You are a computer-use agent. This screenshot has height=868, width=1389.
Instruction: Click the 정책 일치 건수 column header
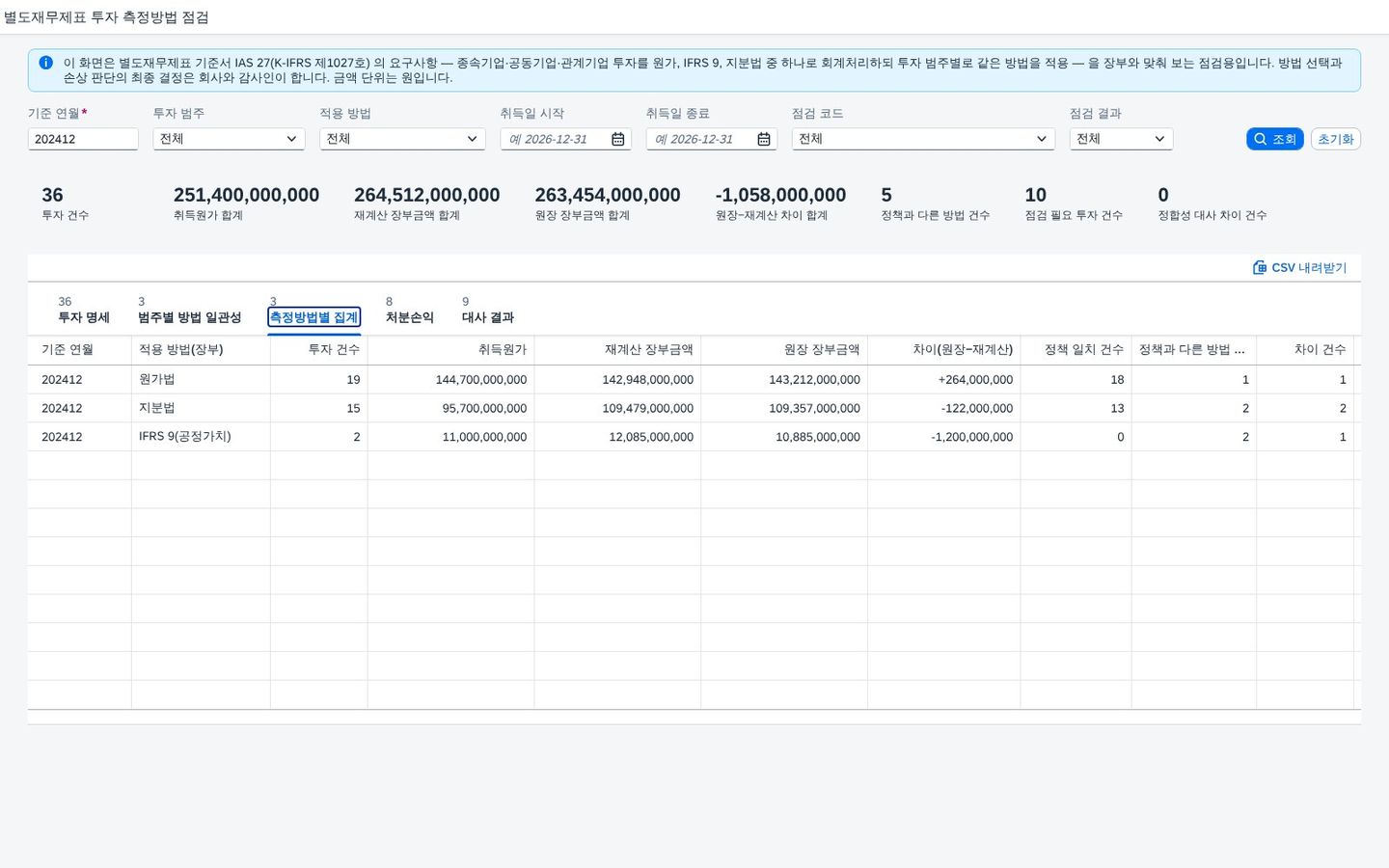point(1076,349)
